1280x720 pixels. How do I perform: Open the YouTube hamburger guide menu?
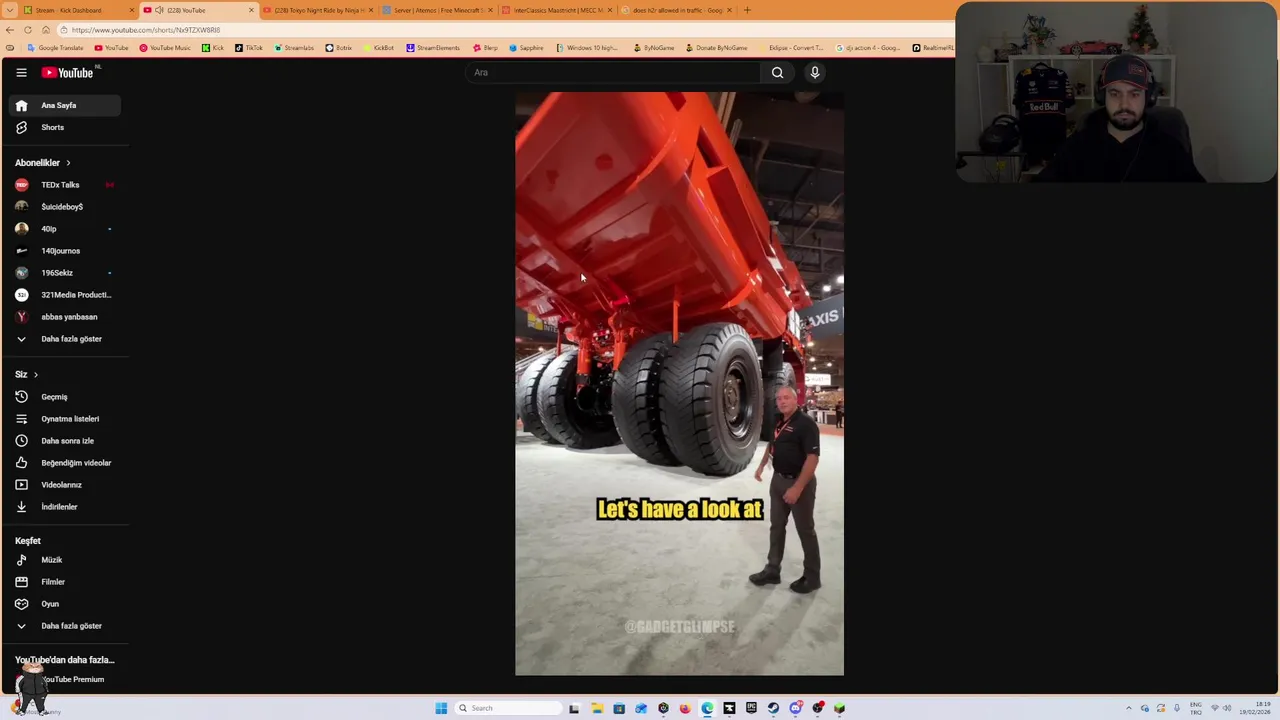point(21,72)
